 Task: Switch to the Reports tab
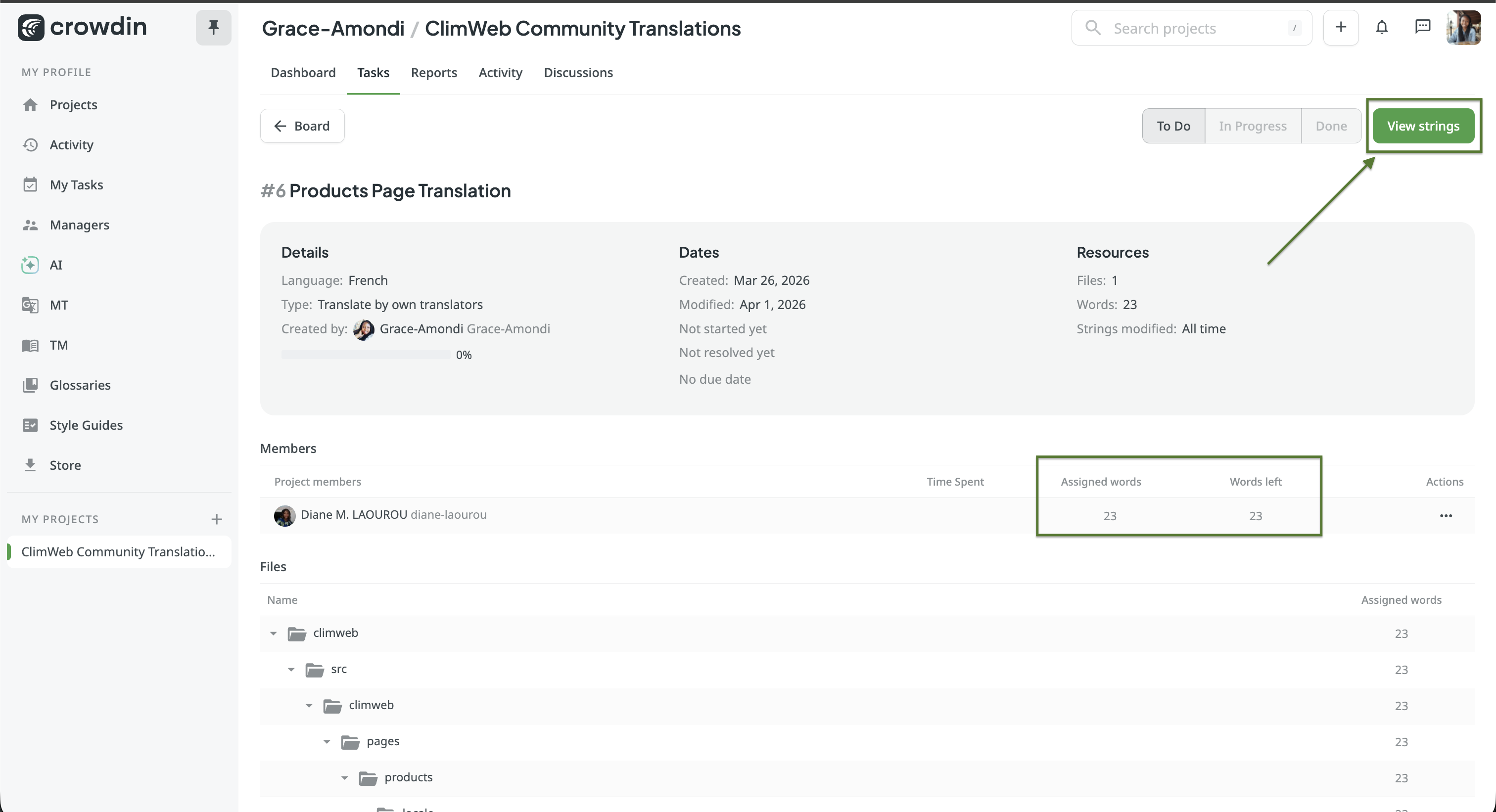pyautogui.click(x=434, y=73)
